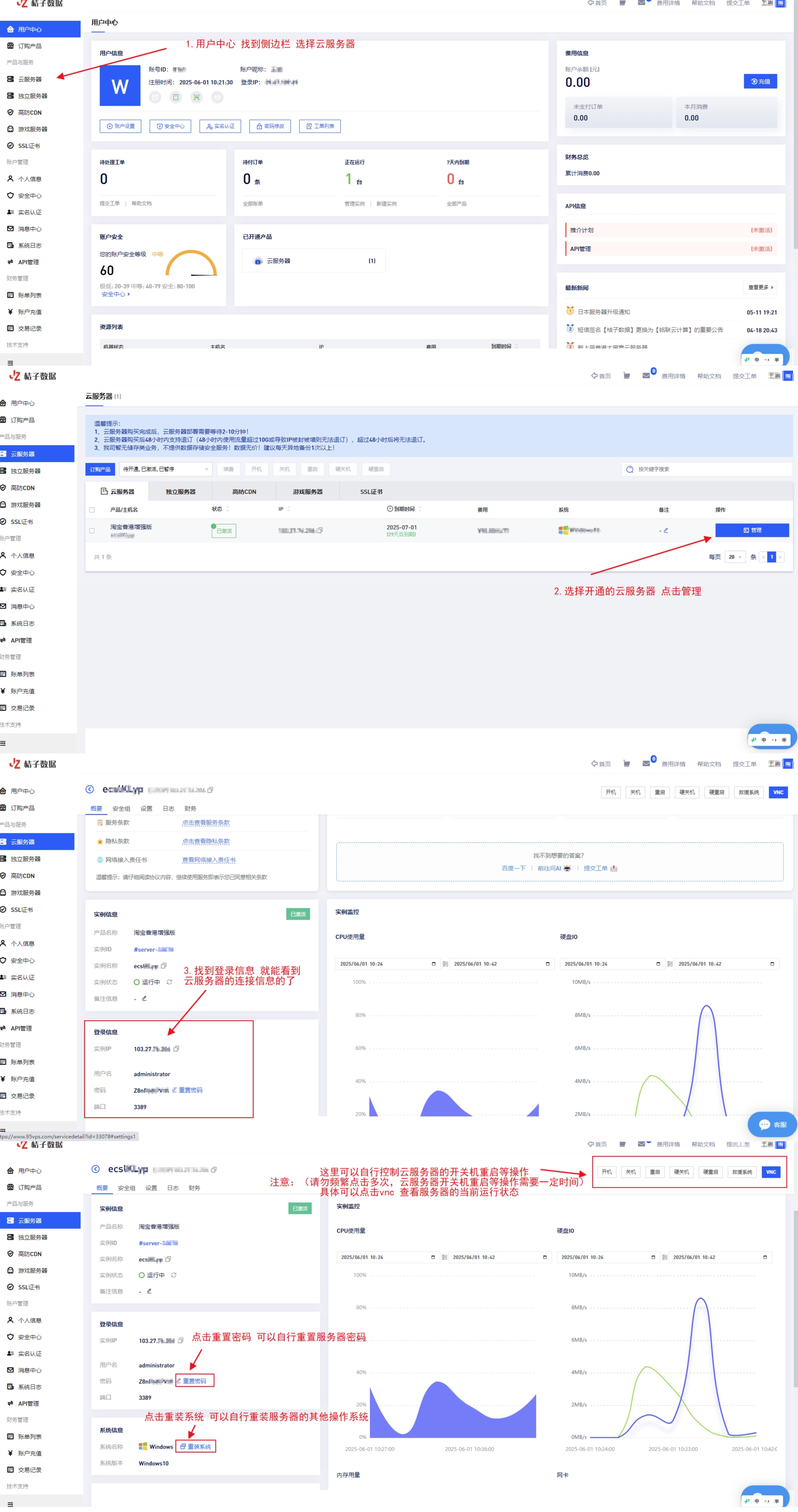
Task: Open the 推介计划 row in API信息
Action: (x=671, y=230)
